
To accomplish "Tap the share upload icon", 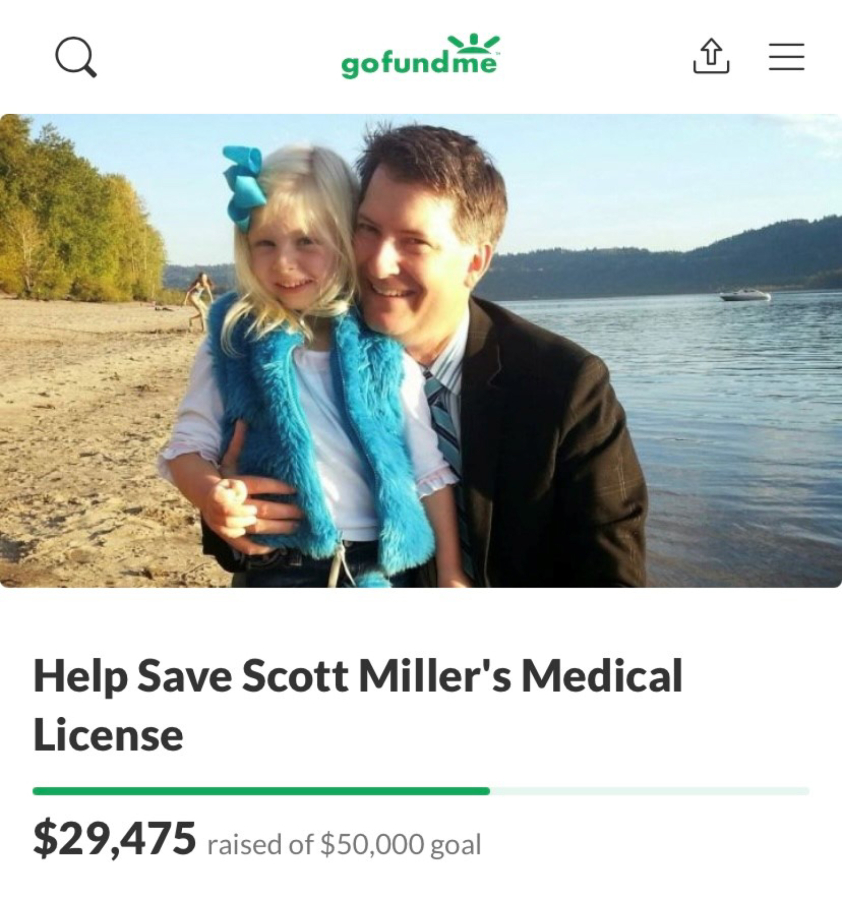I will coord(711,56).
